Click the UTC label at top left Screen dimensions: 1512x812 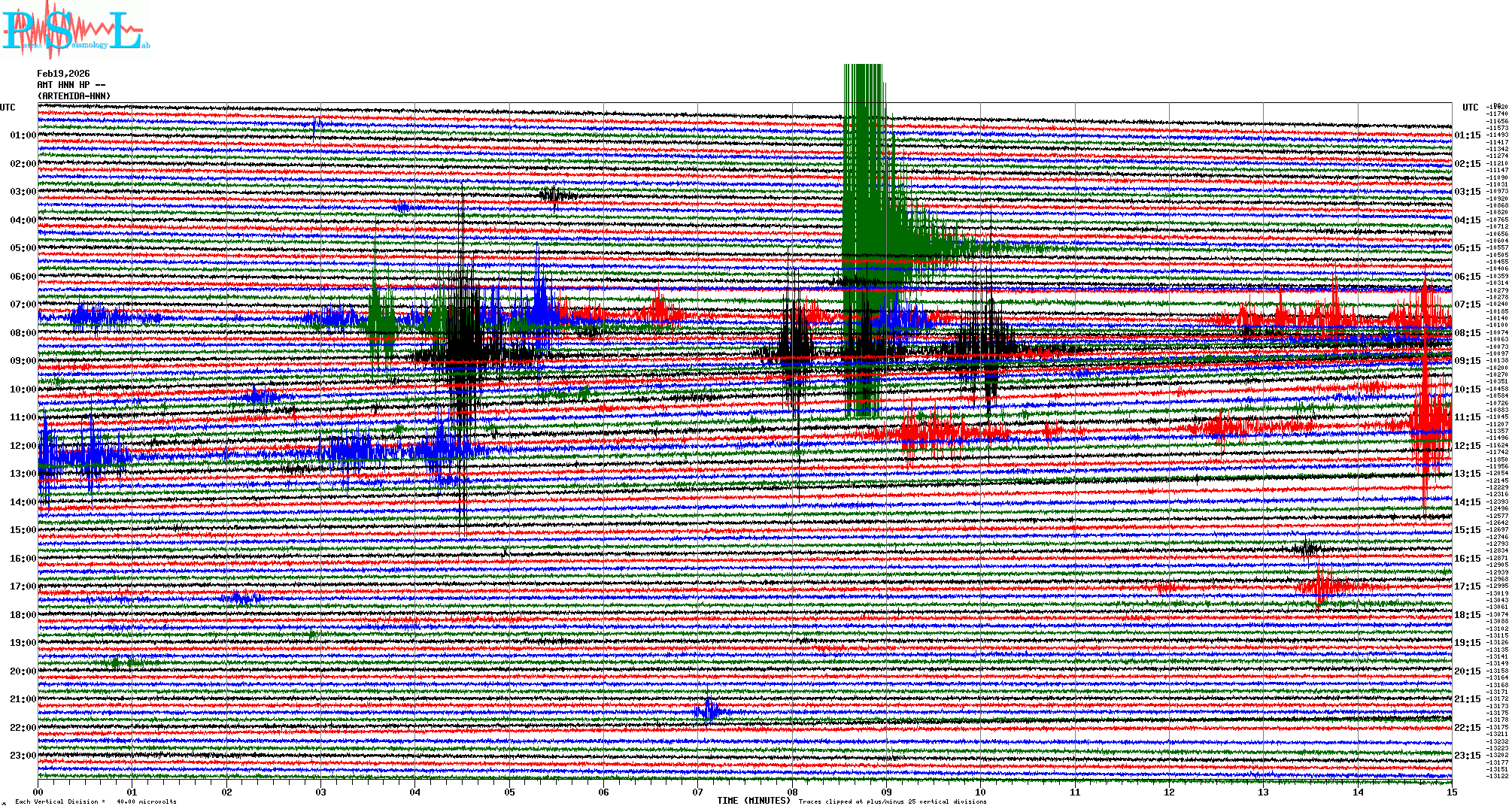(x=8, y=108)
